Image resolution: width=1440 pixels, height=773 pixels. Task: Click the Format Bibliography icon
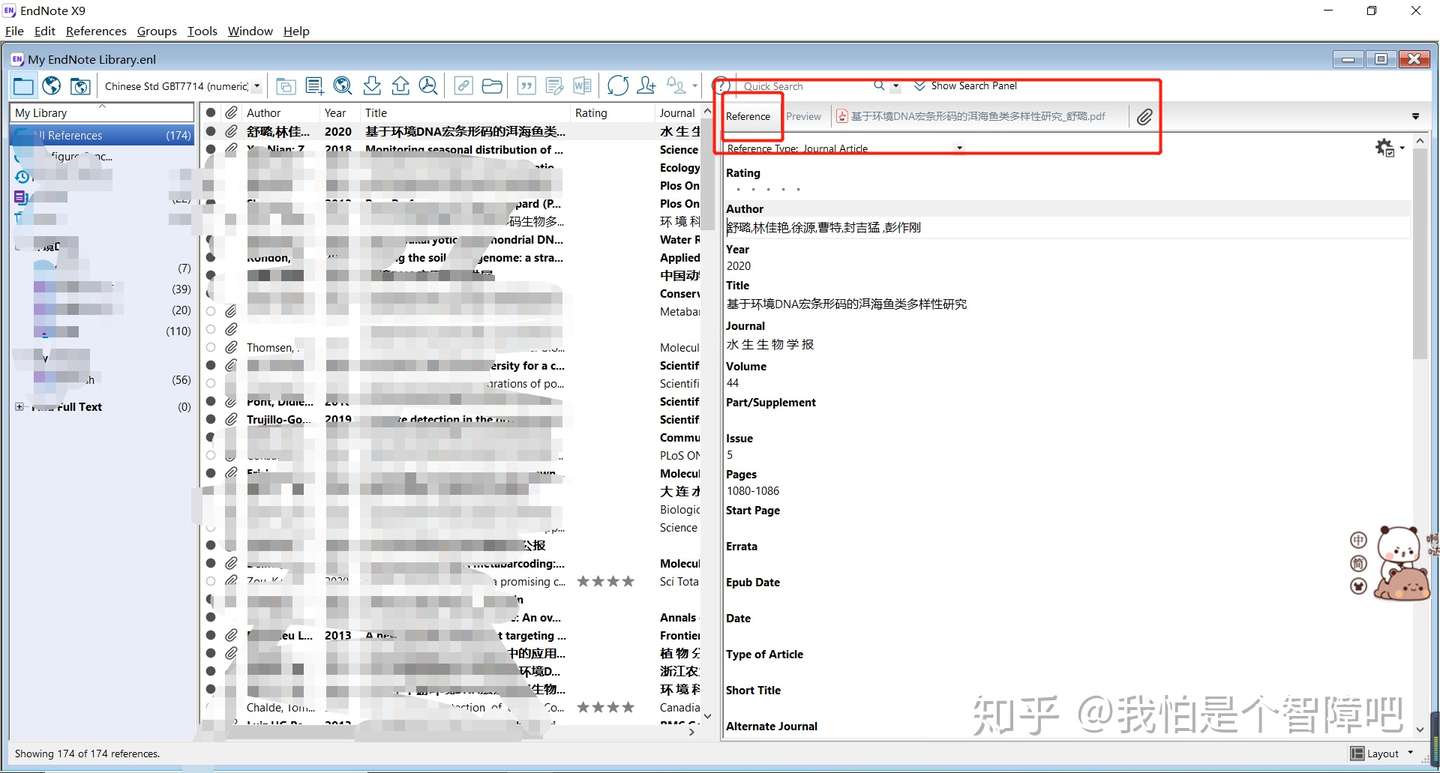click(x=555, y=86)
